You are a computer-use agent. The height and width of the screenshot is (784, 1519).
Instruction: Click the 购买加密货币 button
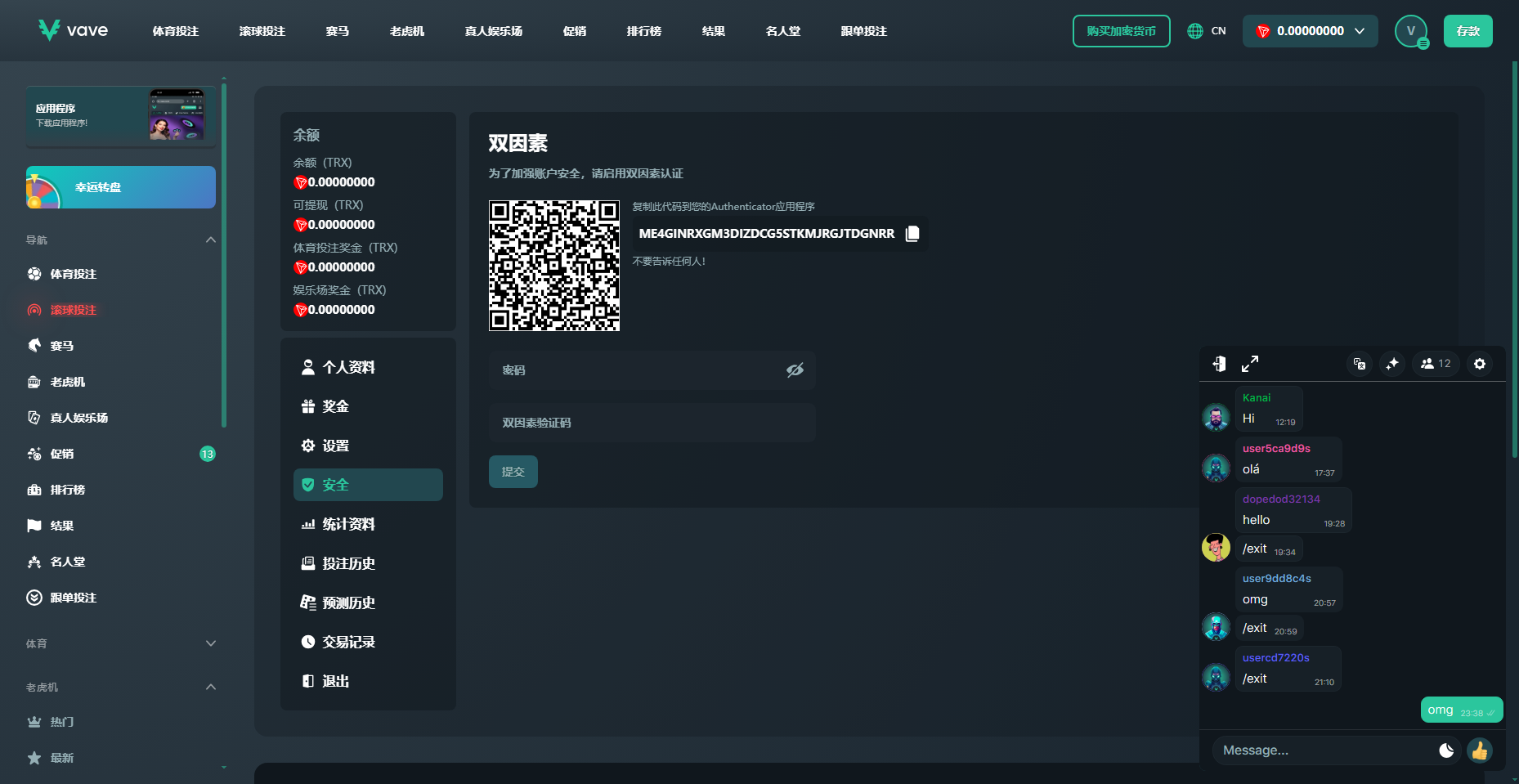[x=1122, y=31]
